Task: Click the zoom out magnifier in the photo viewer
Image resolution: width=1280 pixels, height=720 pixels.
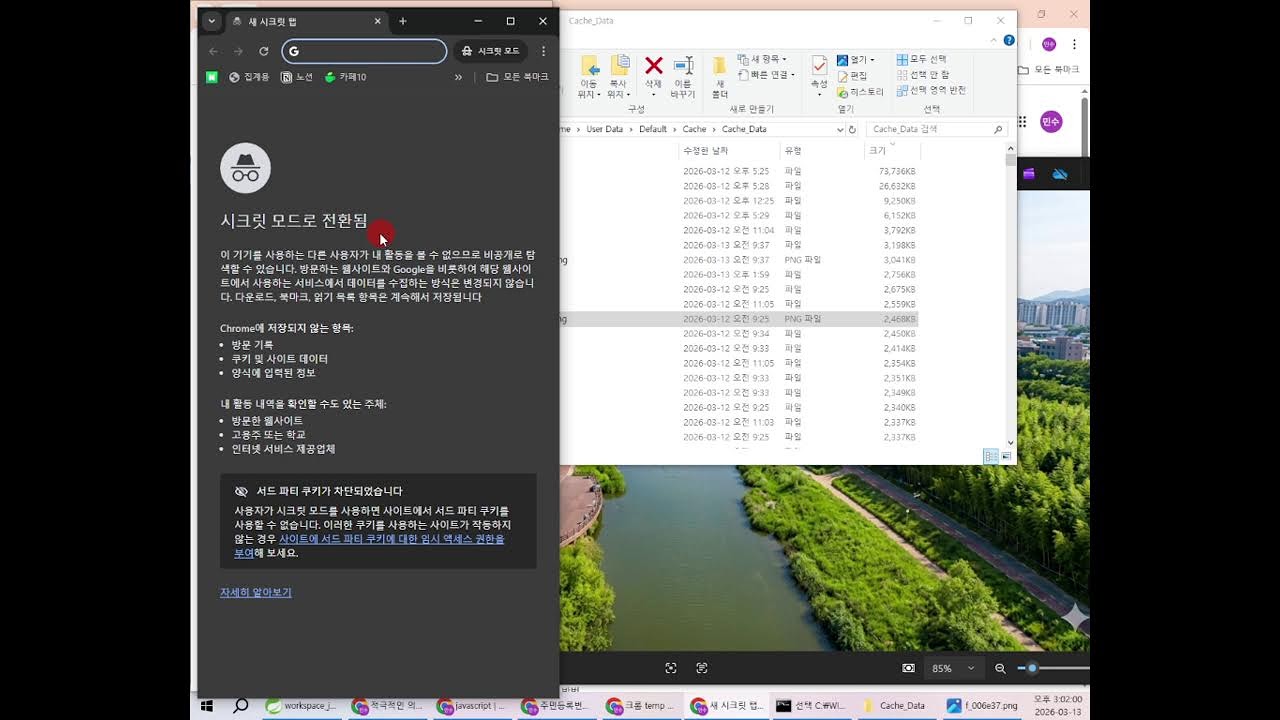Action: pyautogui.click(x=1000, y=668)
